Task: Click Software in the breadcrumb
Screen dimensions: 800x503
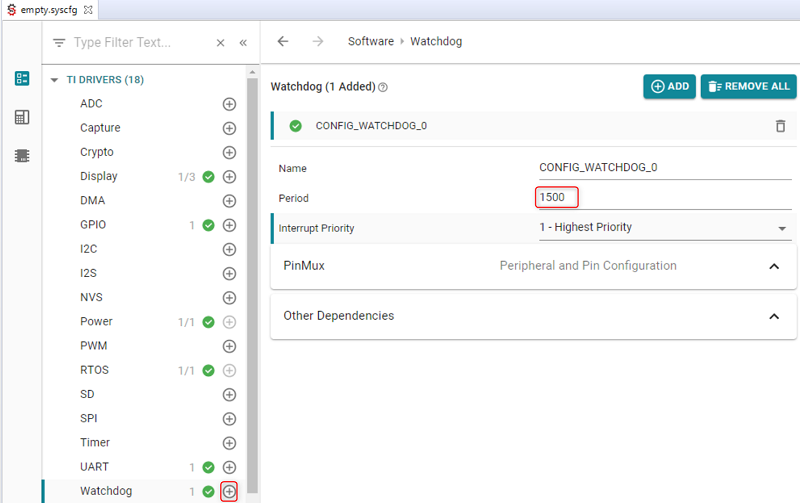Action: tap(370, 42)
